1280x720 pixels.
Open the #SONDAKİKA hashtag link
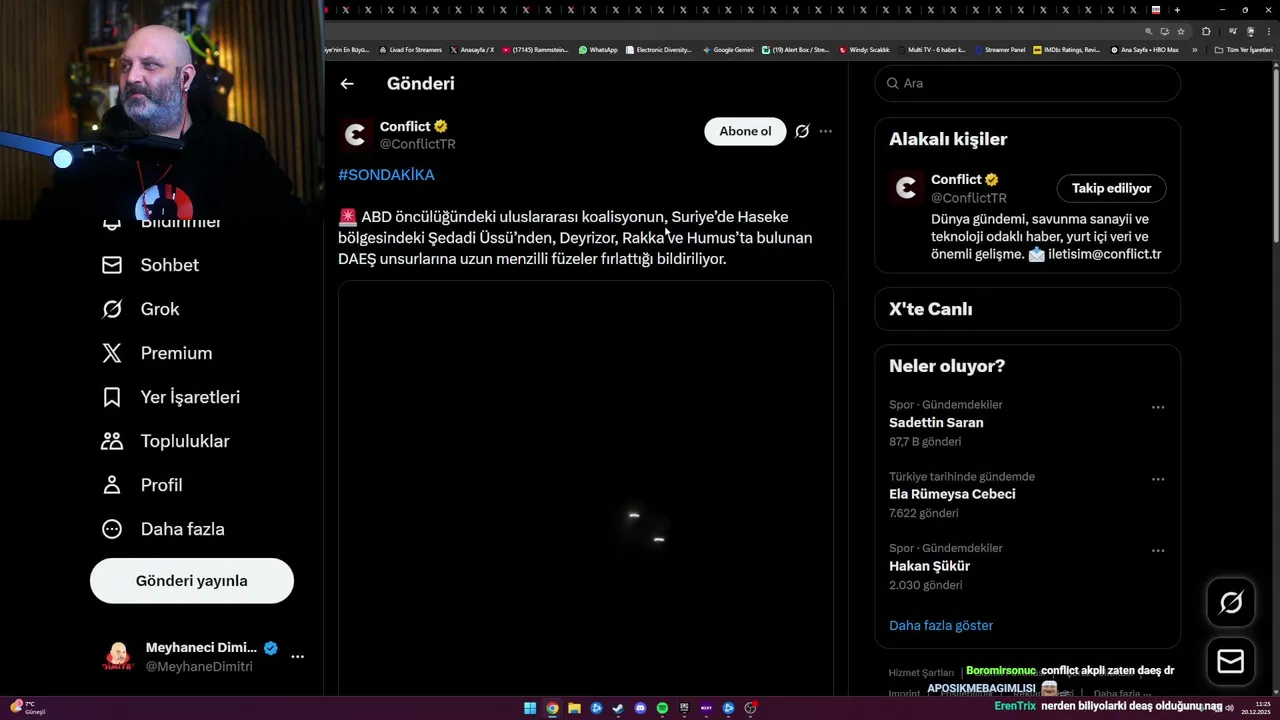(386, 175)
